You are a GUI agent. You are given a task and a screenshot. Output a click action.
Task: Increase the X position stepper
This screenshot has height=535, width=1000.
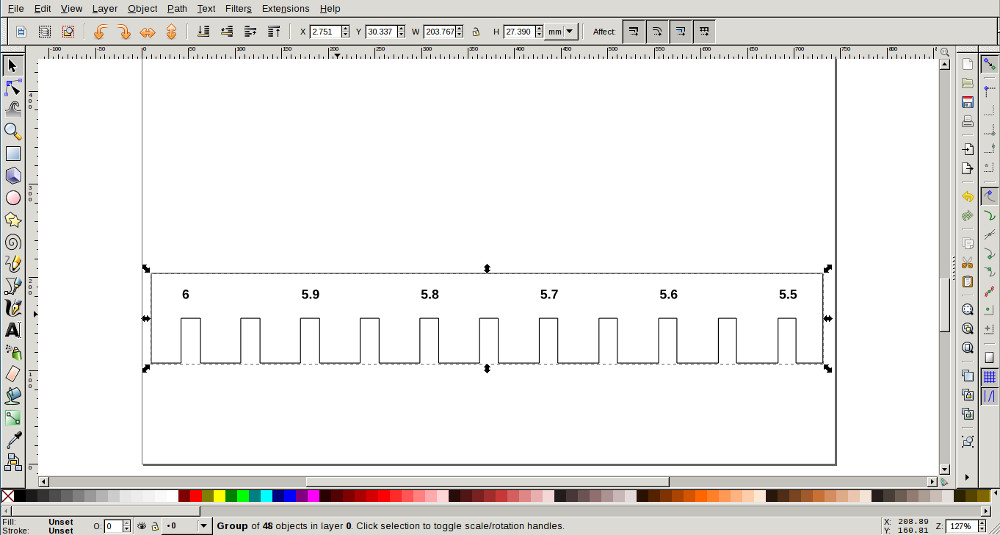(345, 28)
